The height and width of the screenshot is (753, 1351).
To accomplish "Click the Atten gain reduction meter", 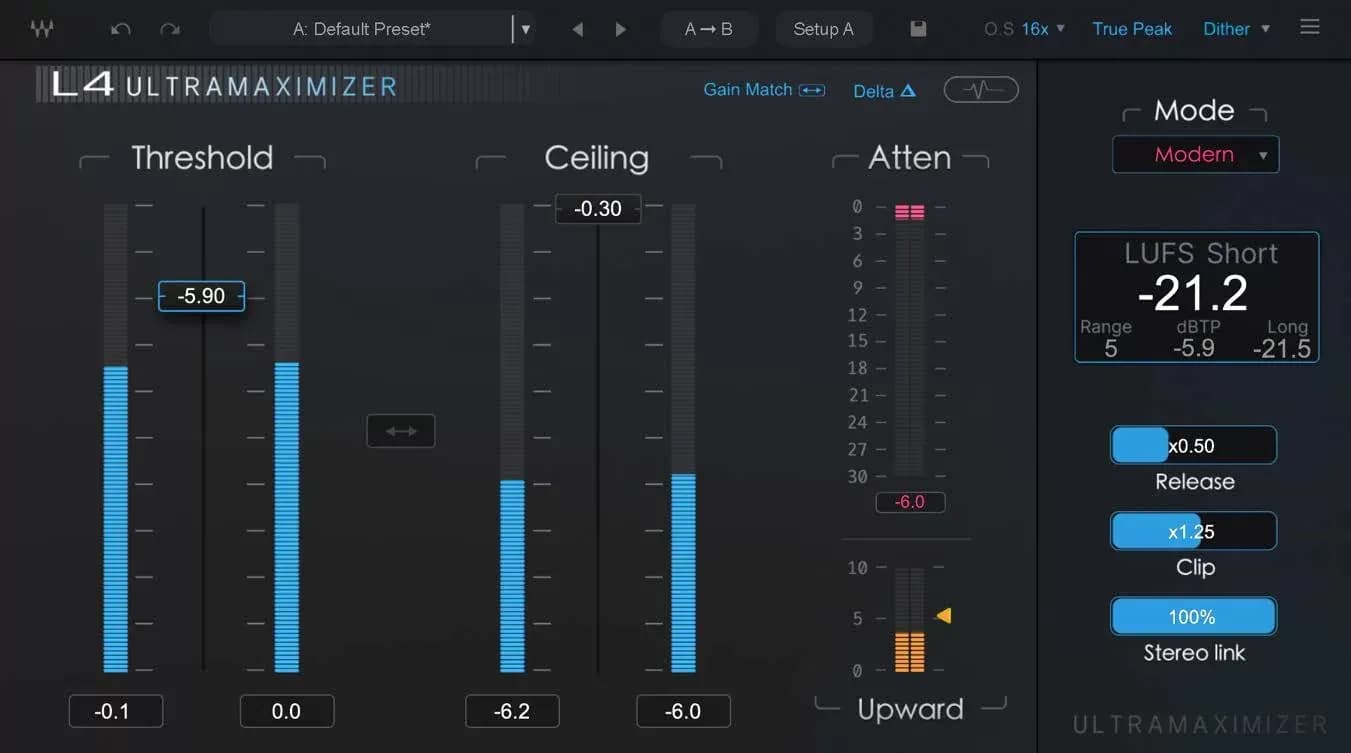I will [910, 340].
